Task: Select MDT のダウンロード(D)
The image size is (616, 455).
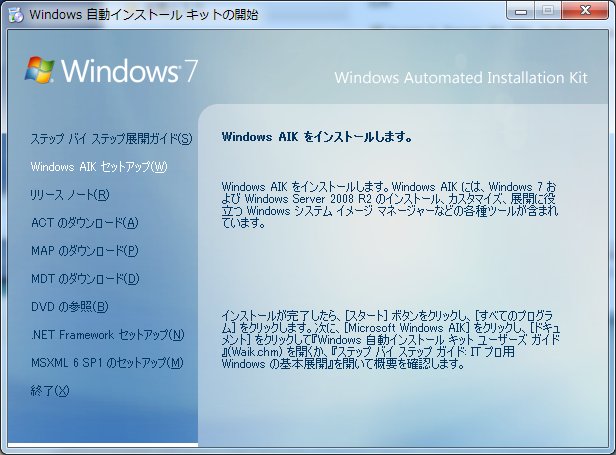Action: [x=85, y=279]
